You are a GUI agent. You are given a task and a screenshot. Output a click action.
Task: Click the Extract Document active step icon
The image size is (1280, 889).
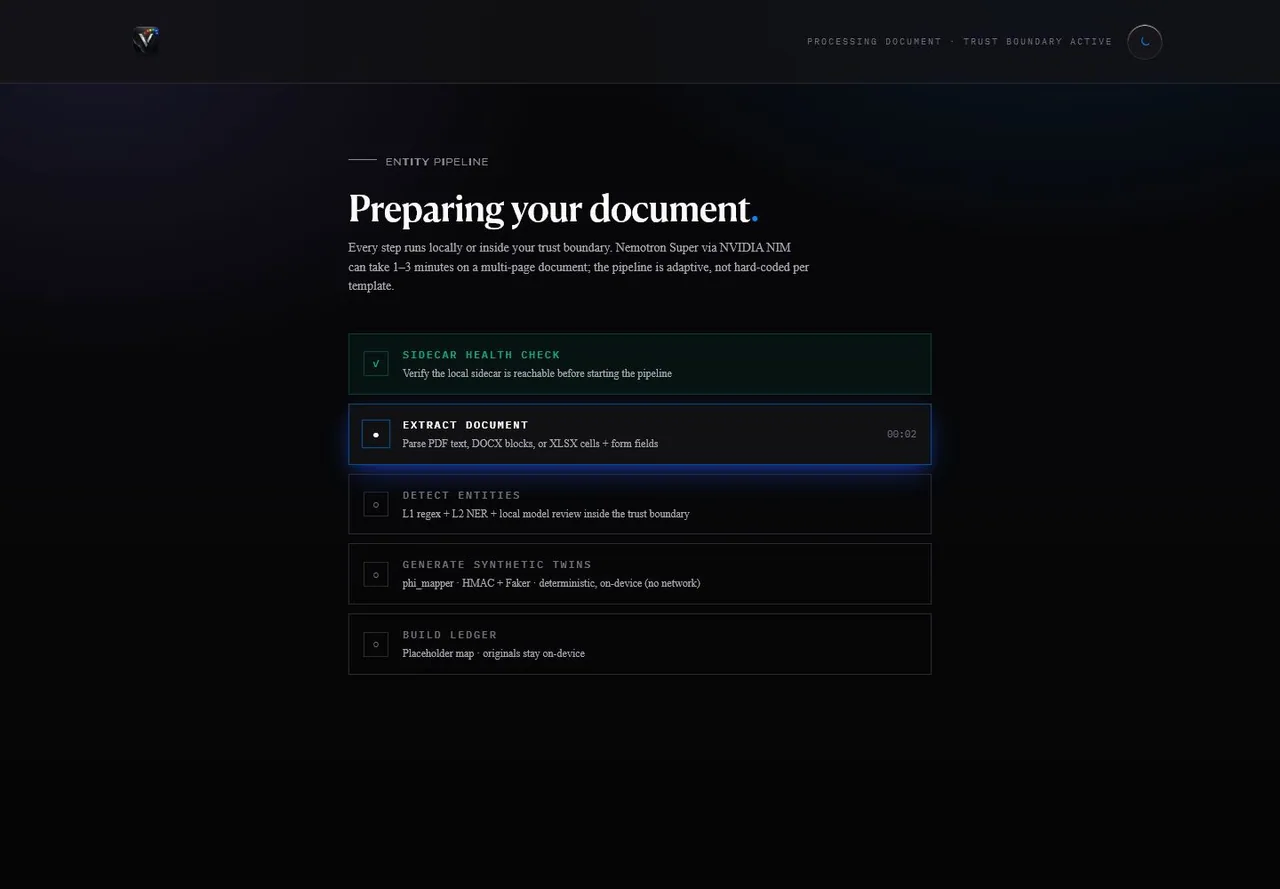[376, 434]
